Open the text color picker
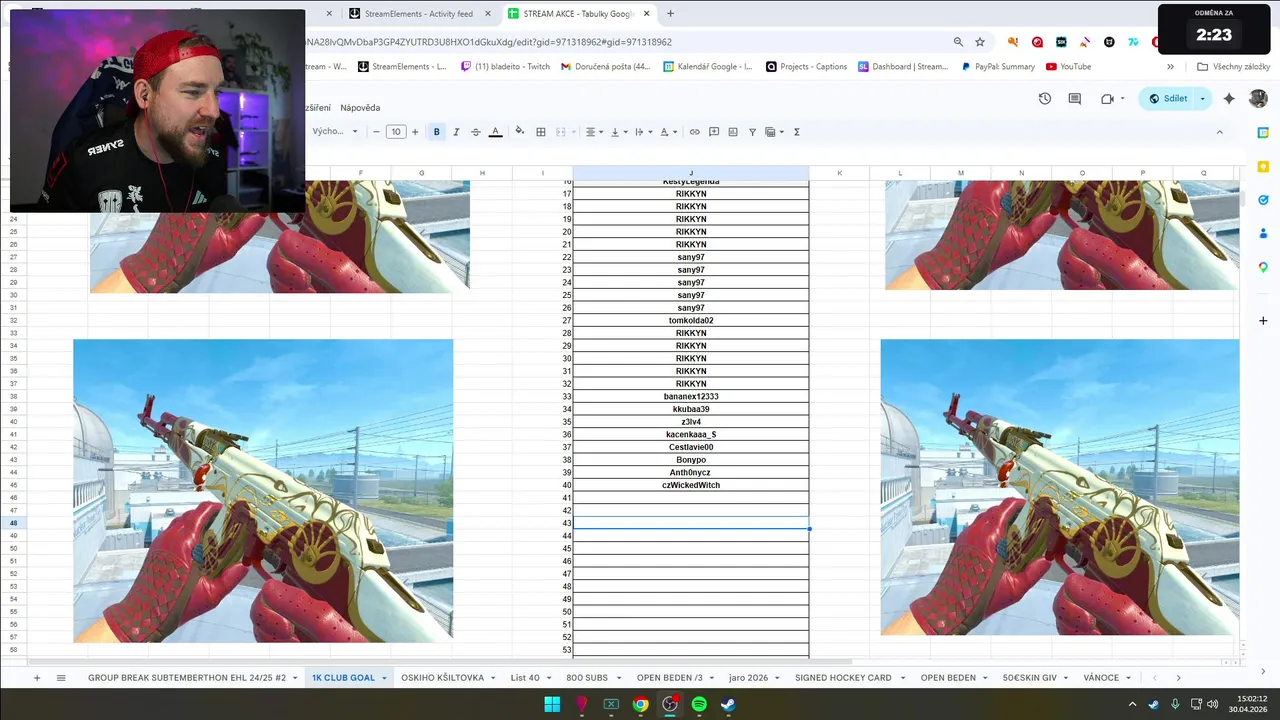 (495, 132)
